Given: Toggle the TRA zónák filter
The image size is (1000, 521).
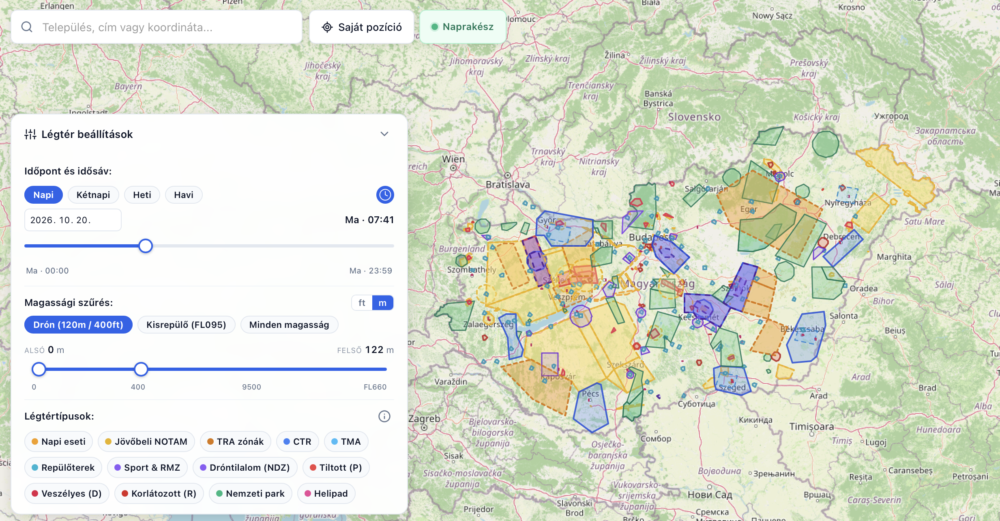Looking at the screenshot, I should [x=235, y=441].
